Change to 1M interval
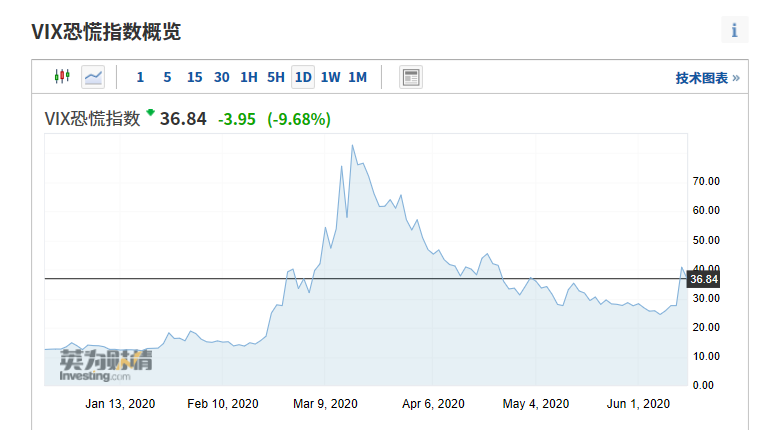 (x=358, y=77)
